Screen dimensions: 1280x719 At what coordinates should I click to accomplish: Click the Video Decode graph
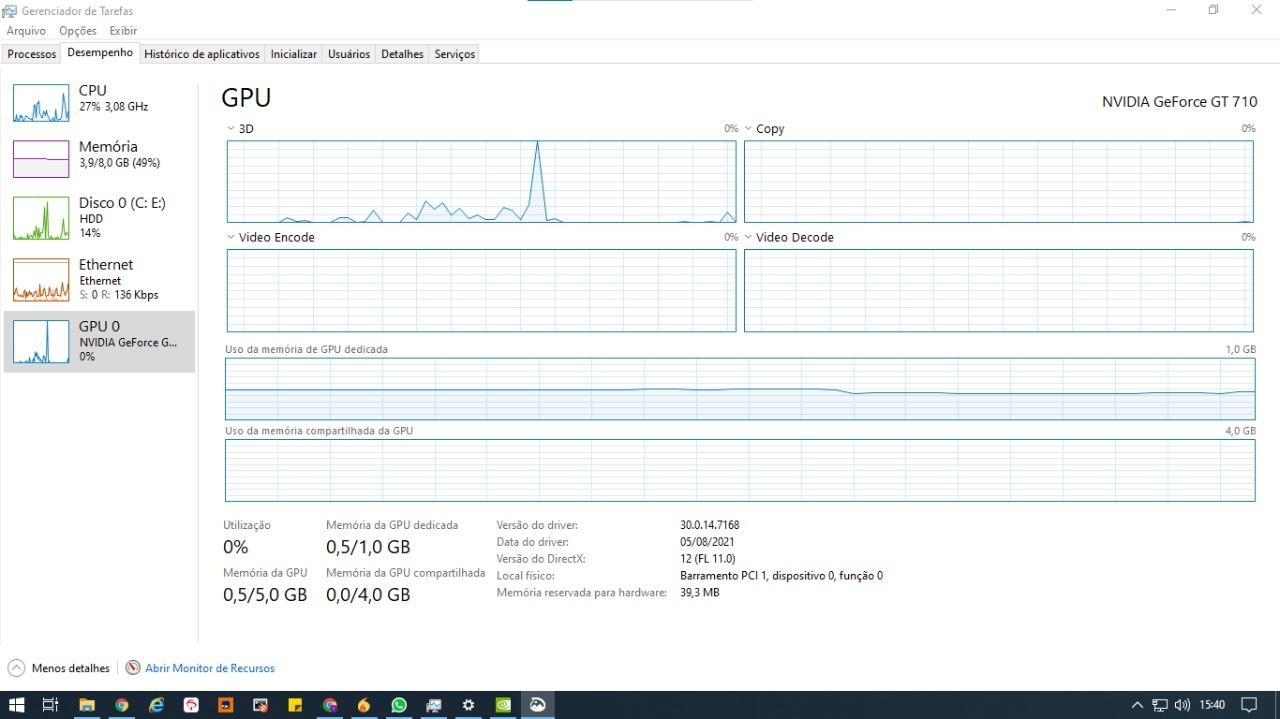point(998,290)
